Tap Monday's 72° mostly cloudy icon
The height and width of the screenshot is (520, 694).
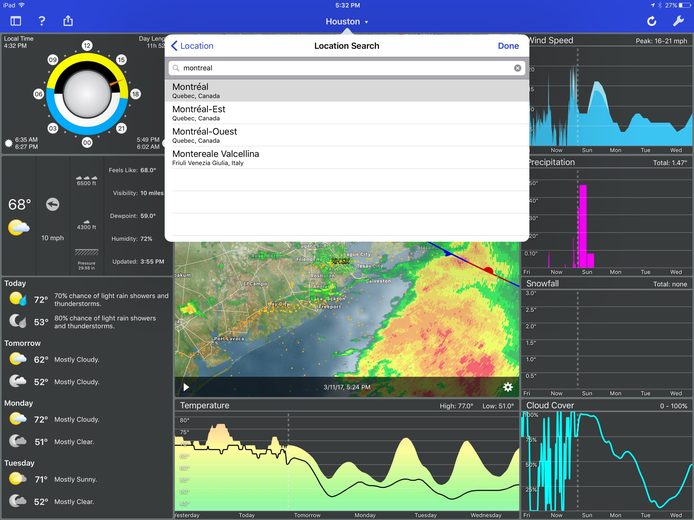18,419
